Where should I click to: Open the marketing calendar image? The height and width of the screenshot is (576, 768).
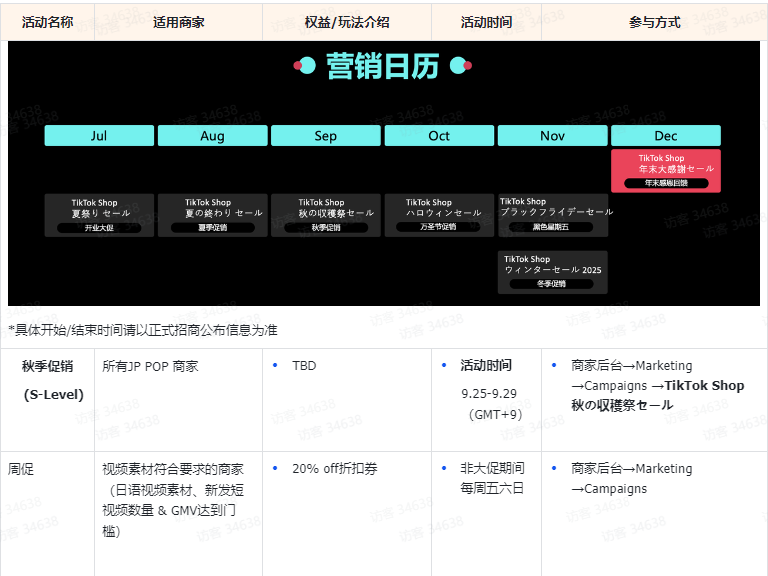pos(384,173)
